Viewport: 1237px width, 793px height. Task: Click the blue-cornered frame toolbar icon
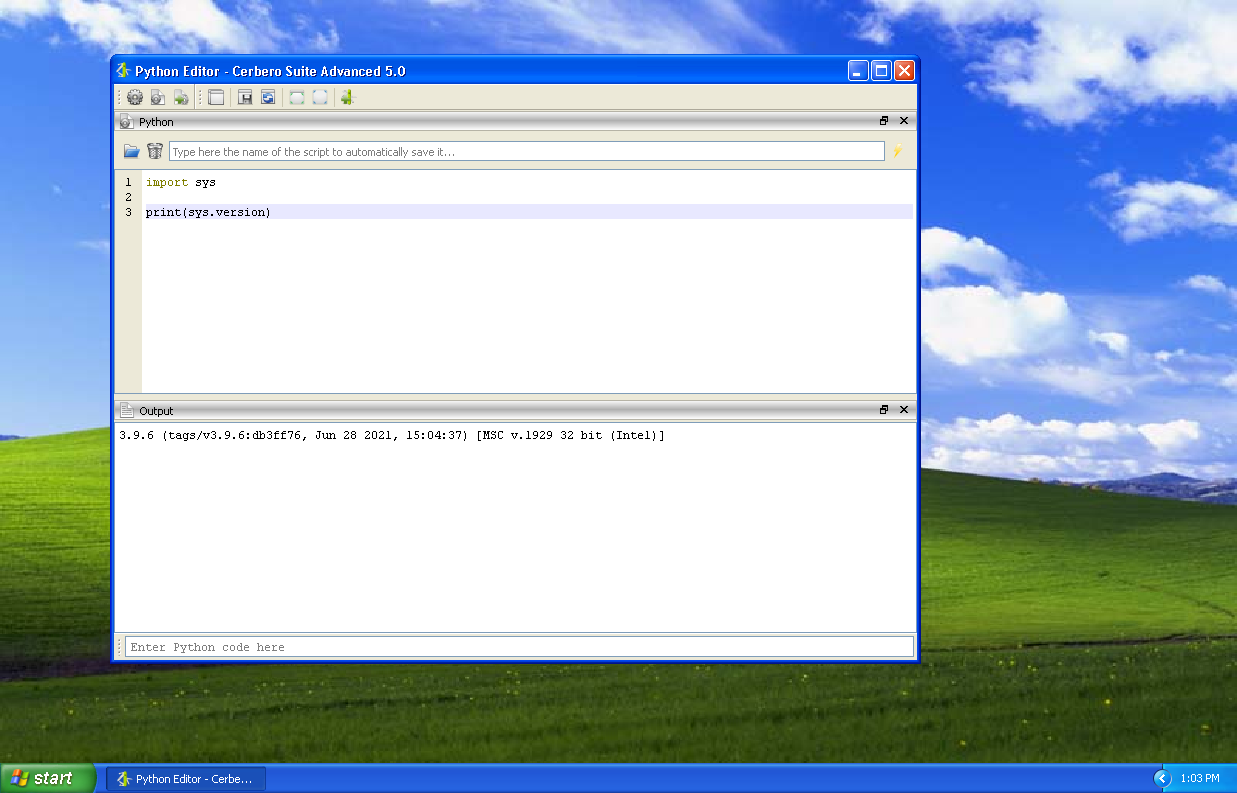320,97
